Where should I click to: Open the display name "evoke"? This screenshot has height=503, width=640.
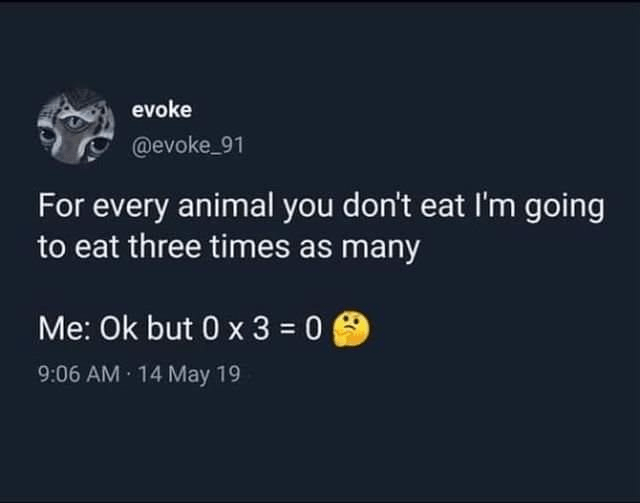pyautogui.click(x=154, y=110)
